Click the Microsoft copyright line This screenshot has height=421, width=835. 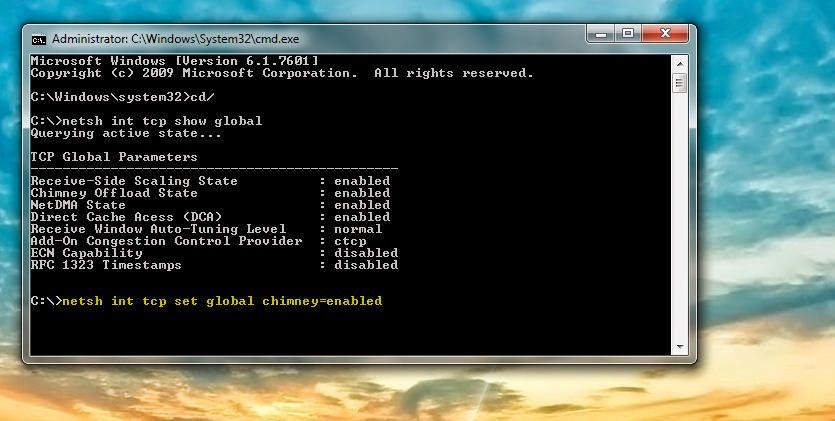pyautogui.click(x=282, y=73)
